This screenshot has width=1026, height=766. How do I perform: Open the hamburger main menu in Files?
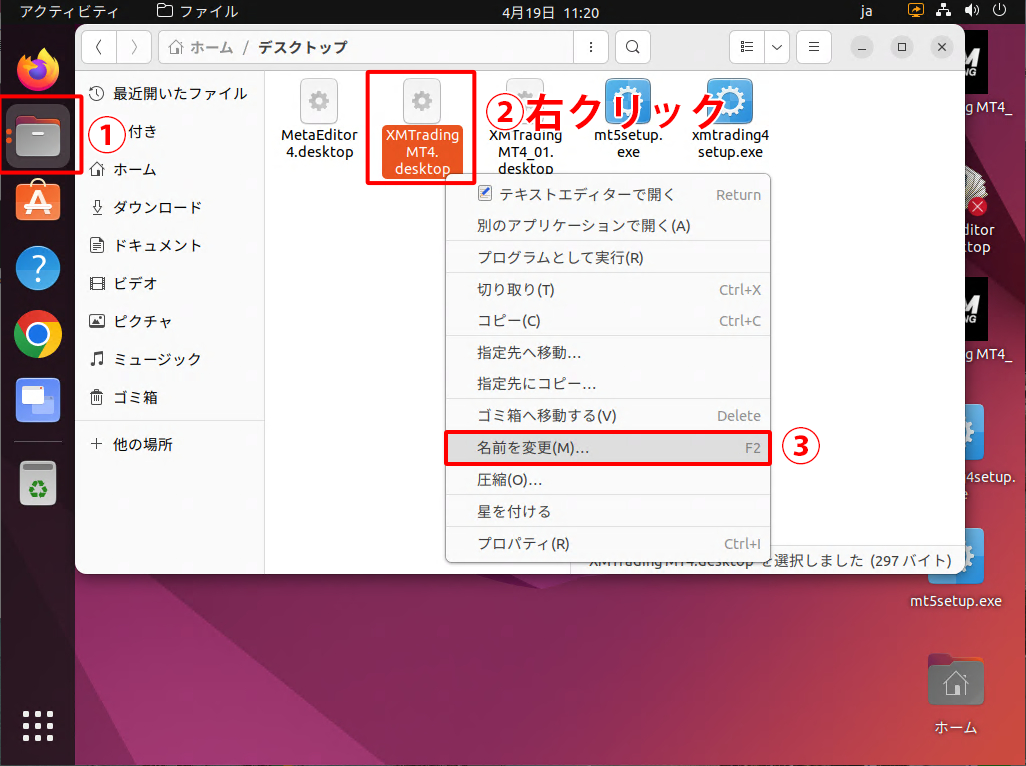pyautogui.click(x=814, y=47)
